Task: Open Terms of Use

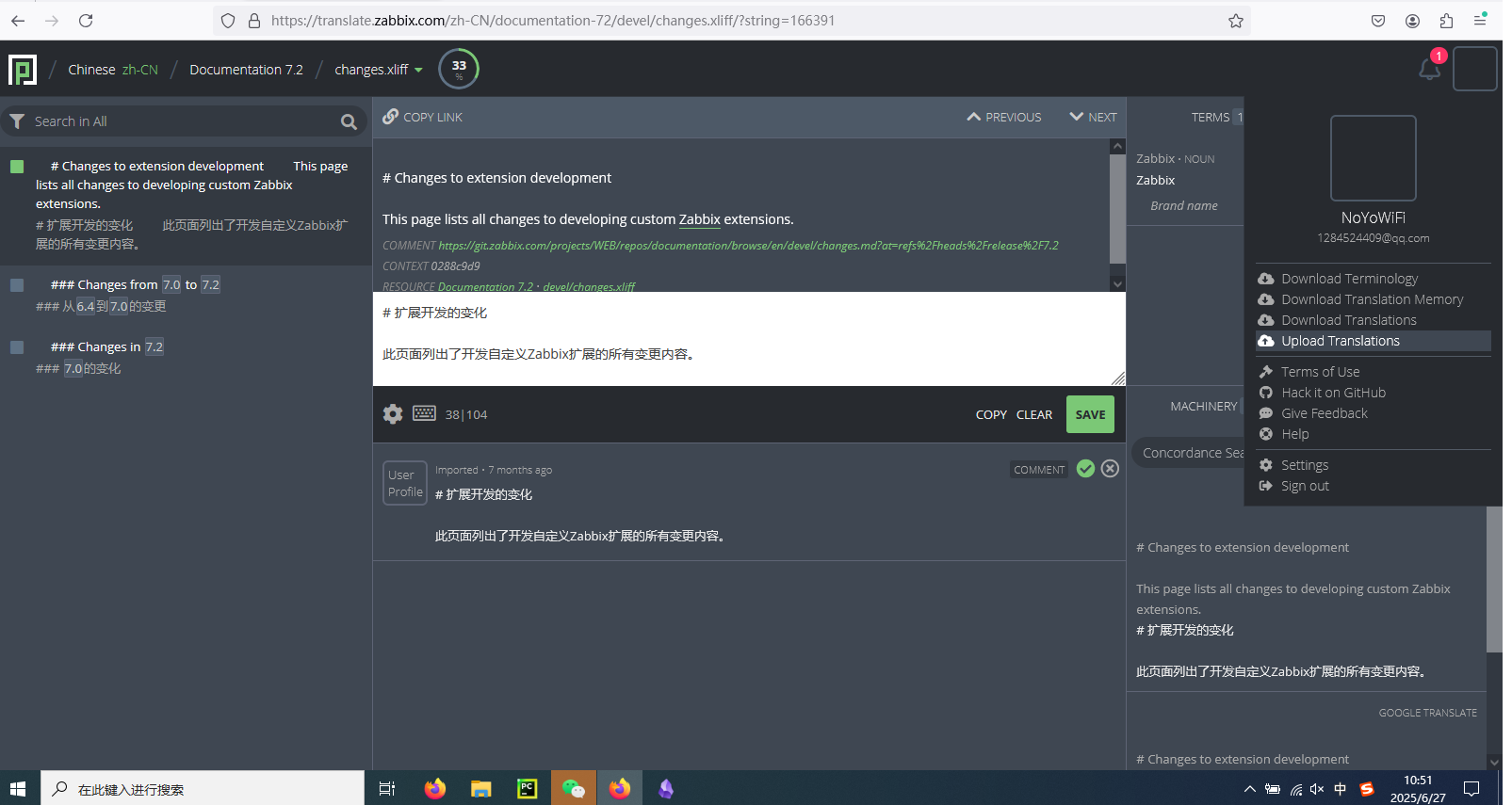Action: [x=1309, y=372]
